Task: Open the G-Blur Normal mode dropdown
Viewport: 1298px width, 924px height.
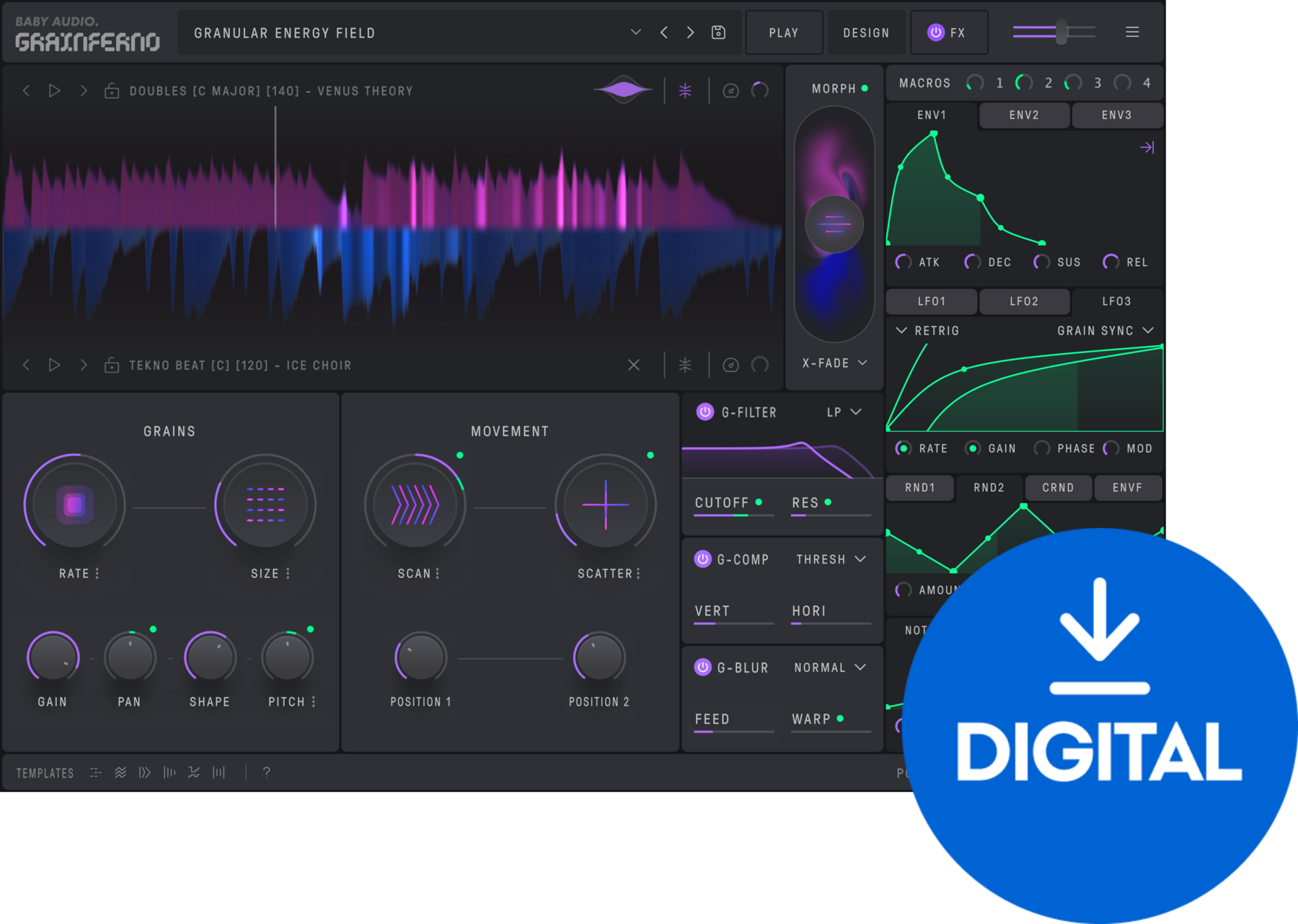Action: [x=830, y=667]
